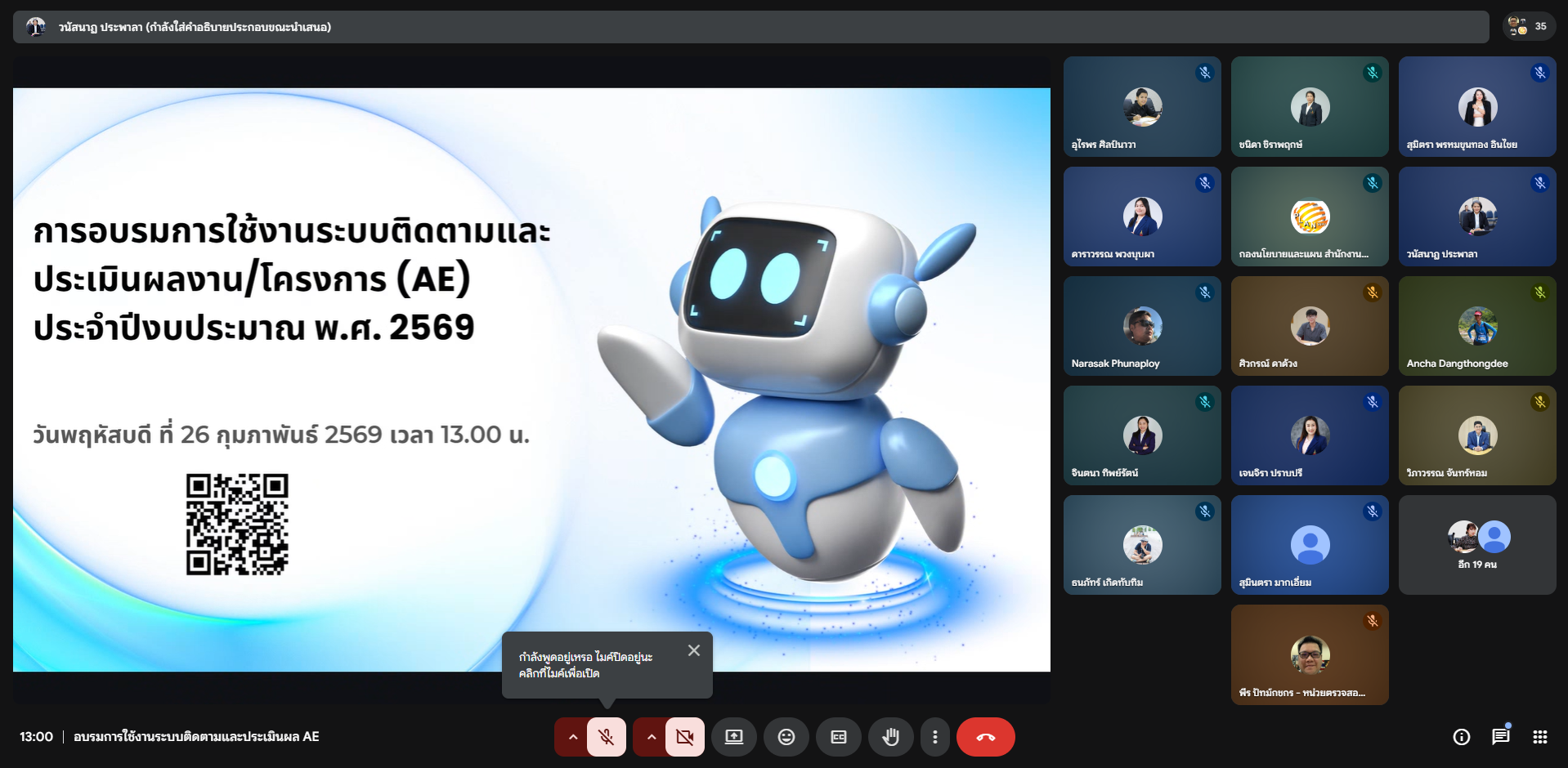Expand audio settings arrow beside microphone

[573, 737]
